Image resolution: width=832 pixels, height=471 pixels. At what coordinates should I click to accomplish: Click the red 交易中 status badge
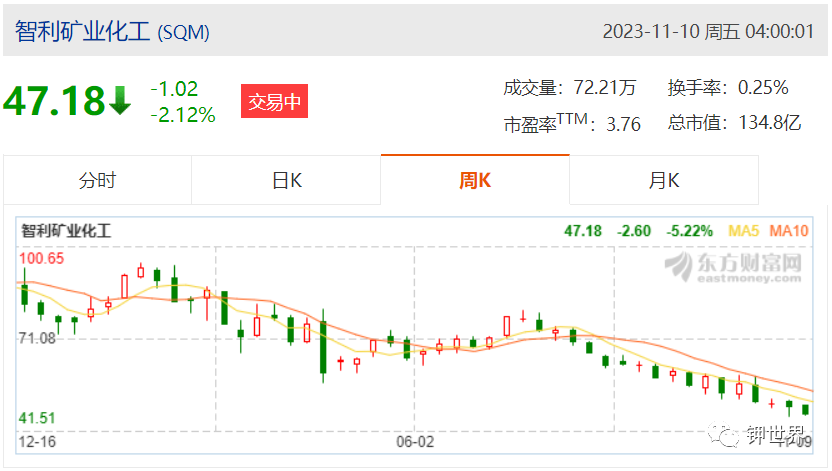click(274, 101)
